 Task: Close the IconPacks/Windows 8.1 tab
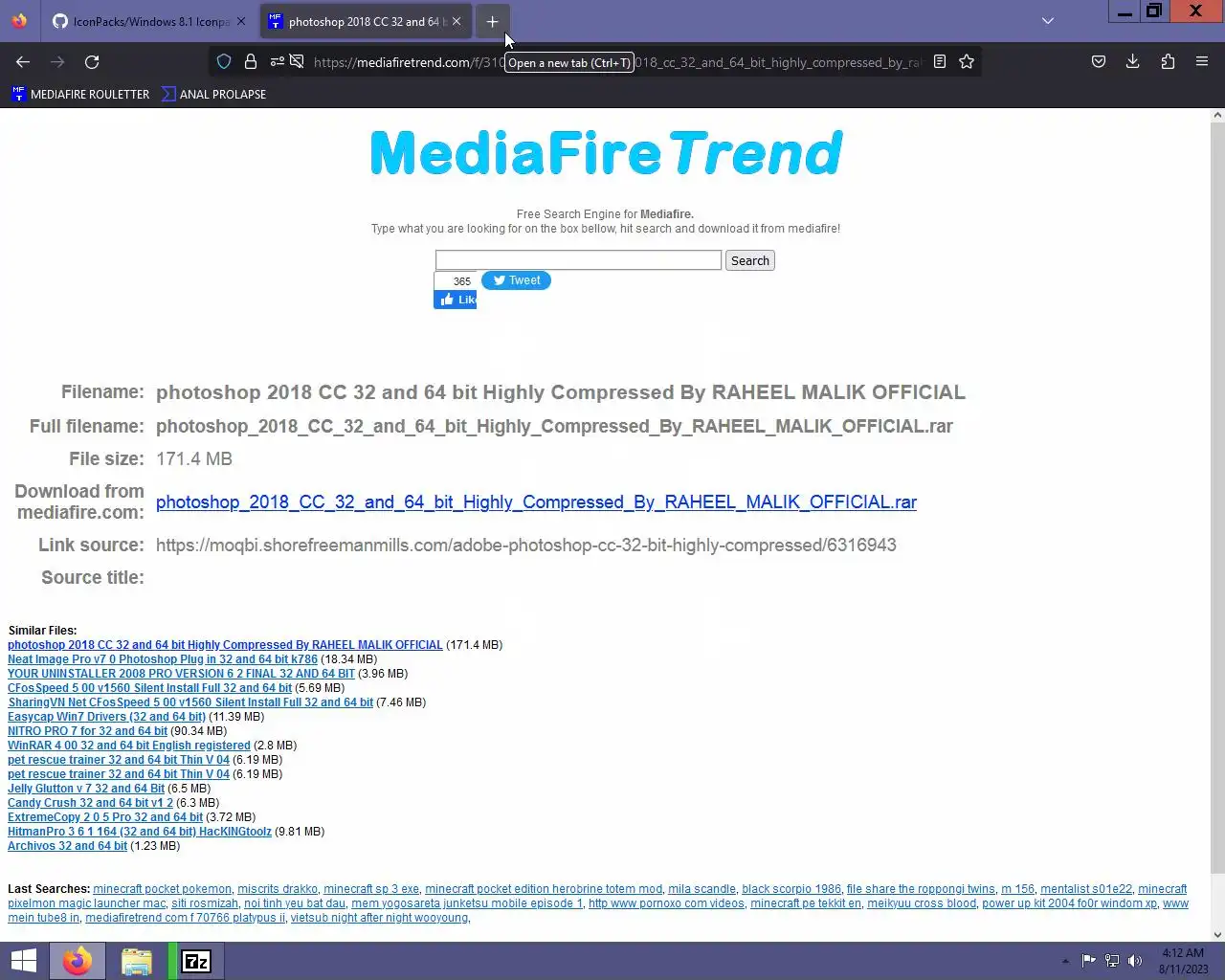click(241, 21)
